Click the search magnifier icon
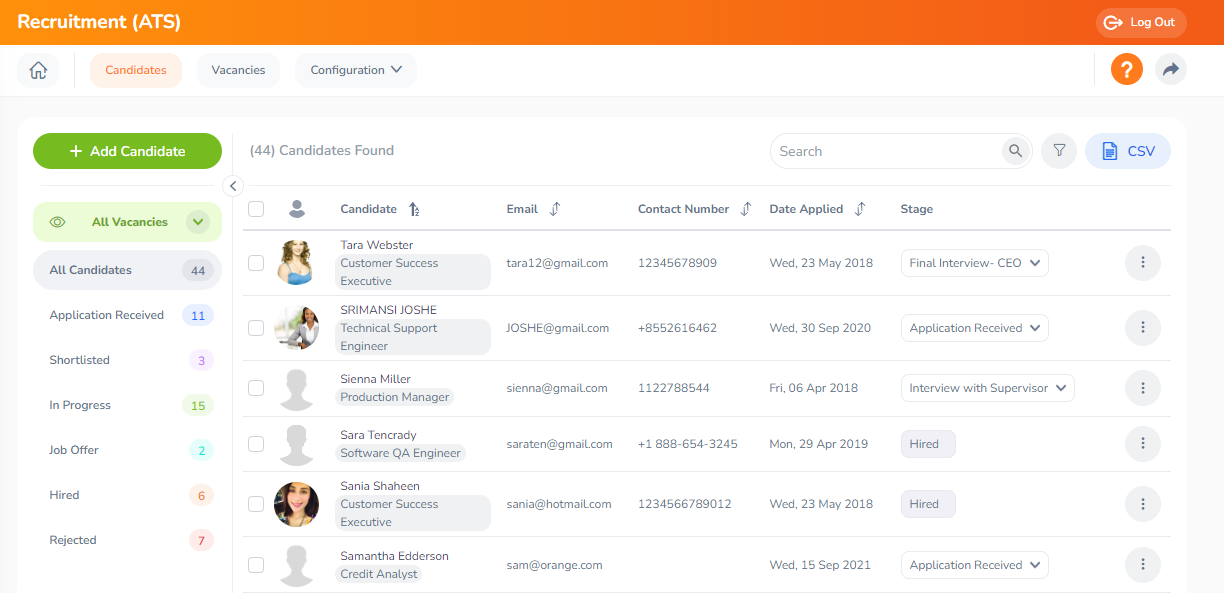The image size is (1224, 593). tap(1015, 151)
